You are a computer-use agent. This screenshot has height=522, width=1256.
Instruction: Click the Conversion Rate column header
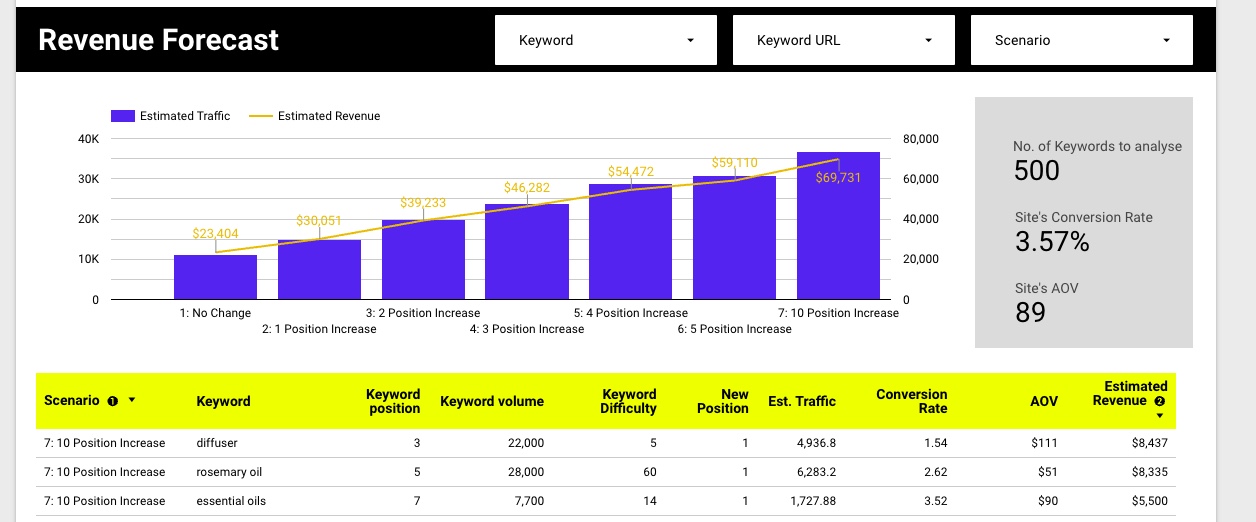[911, 401]
